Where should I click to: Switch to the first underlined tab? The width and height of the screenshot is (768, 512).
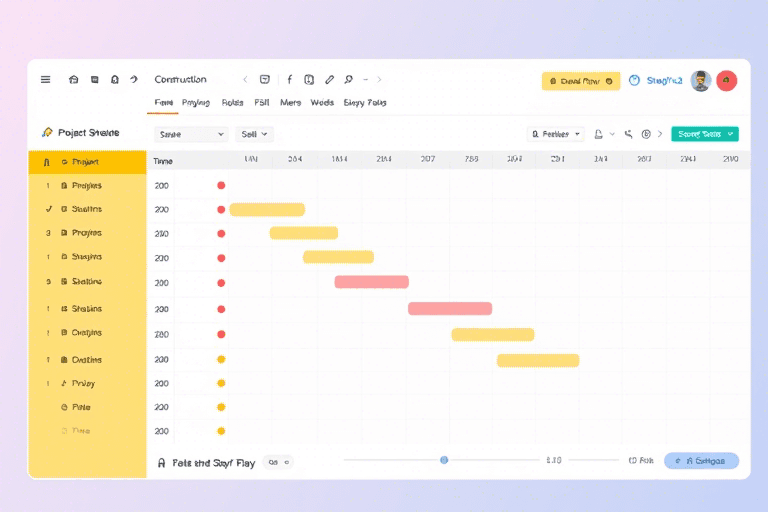coord(163,103)
